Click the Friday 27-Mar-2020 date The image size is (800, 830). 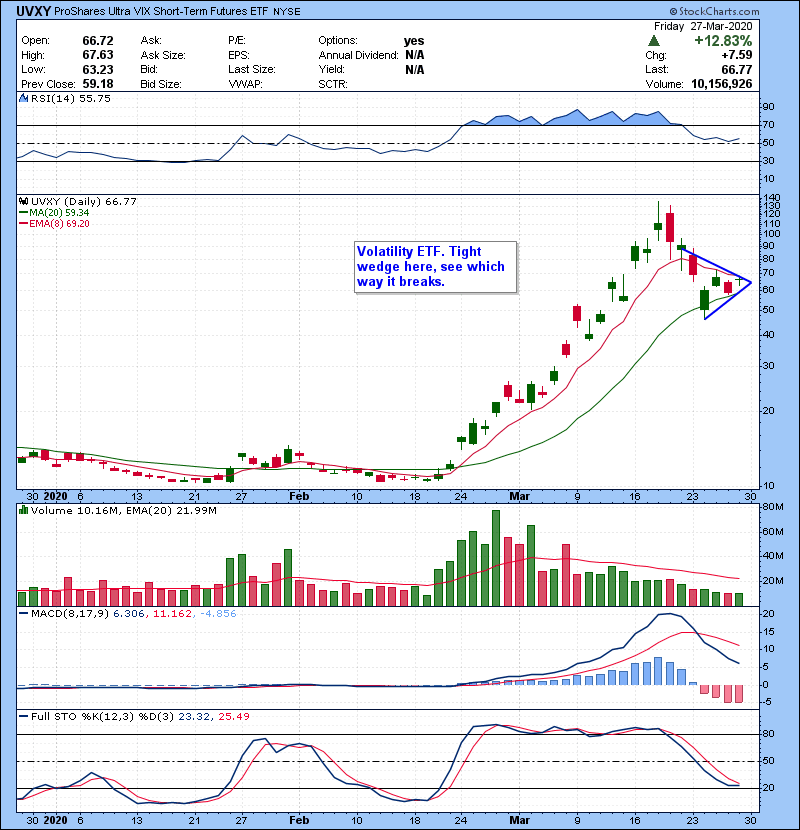(x=703, y=26)
